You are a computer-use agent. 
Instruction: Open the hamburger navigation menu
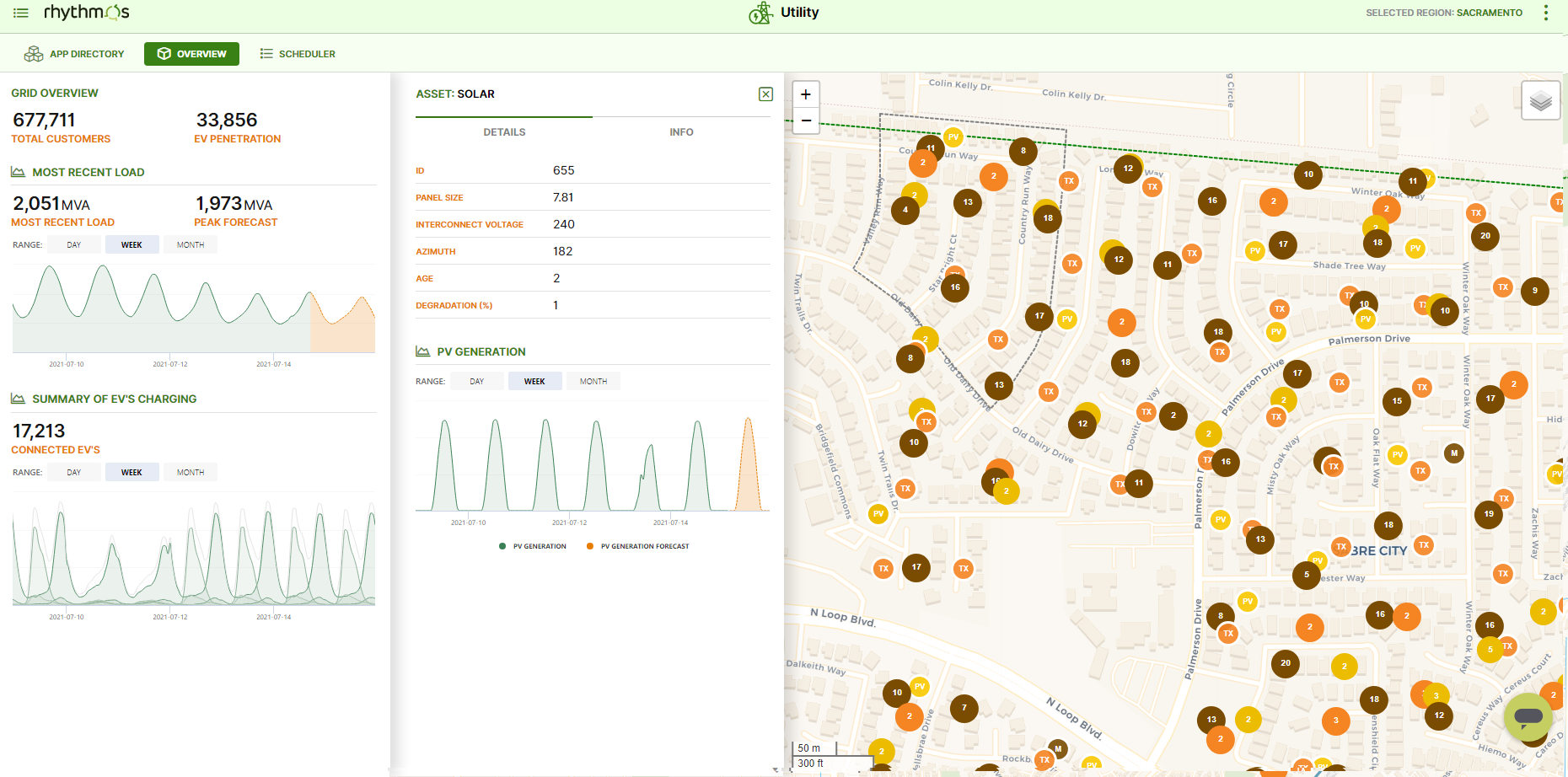21,13
